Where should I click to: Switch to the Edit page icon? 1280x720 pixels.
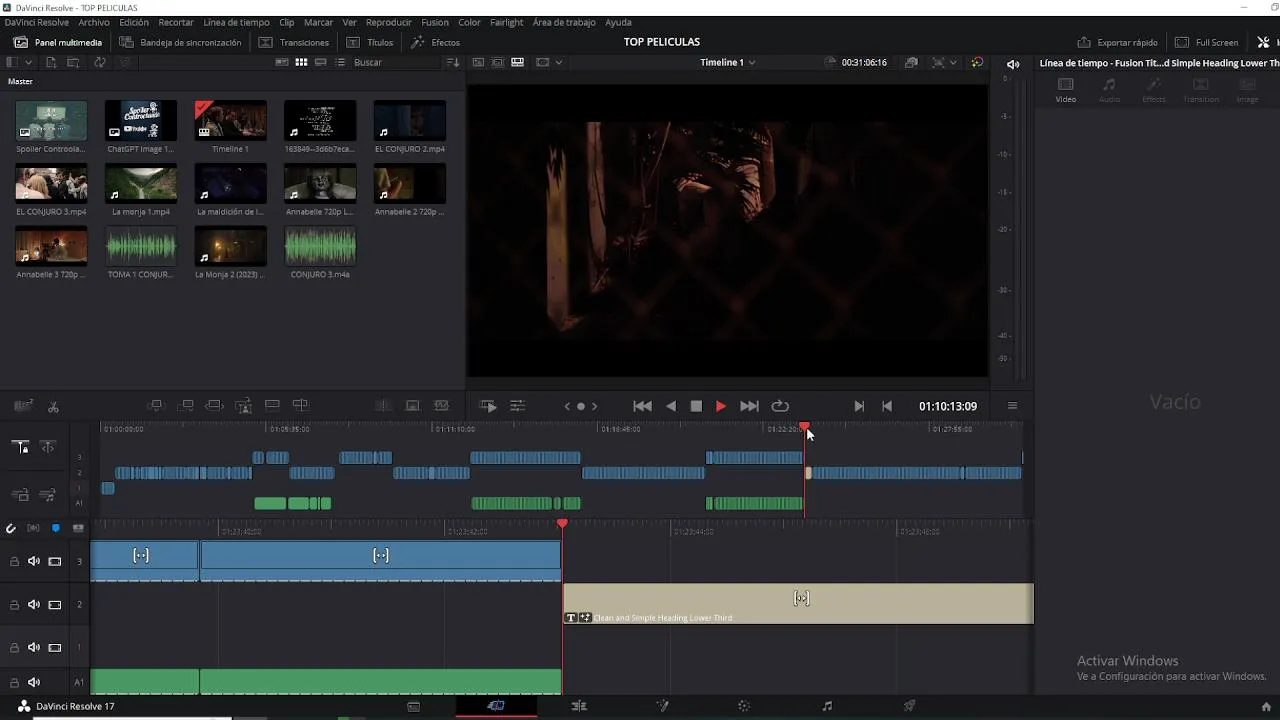(x=579, y=706)
